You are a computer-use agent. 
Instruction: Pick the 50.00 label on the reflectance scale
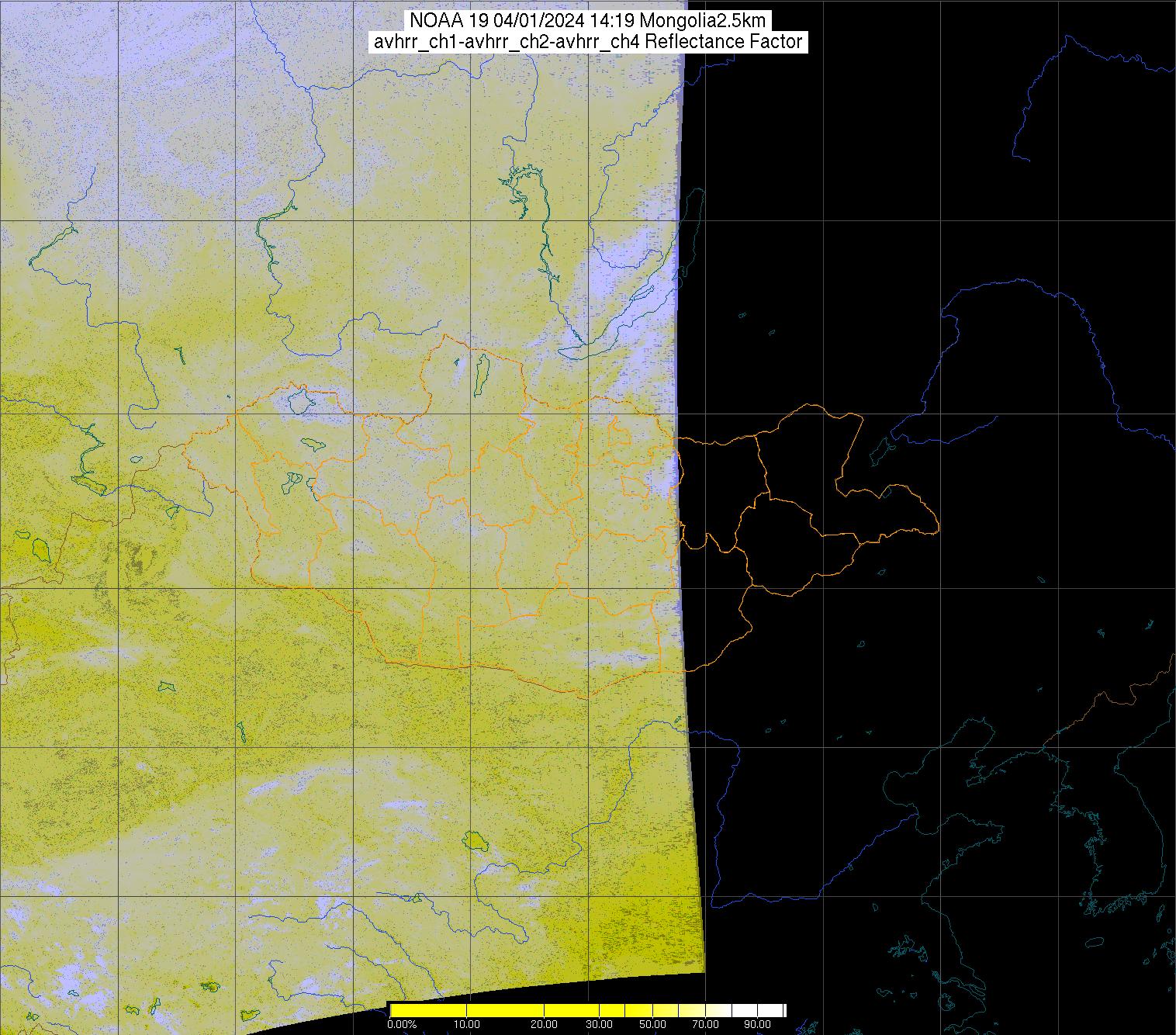652,1025
